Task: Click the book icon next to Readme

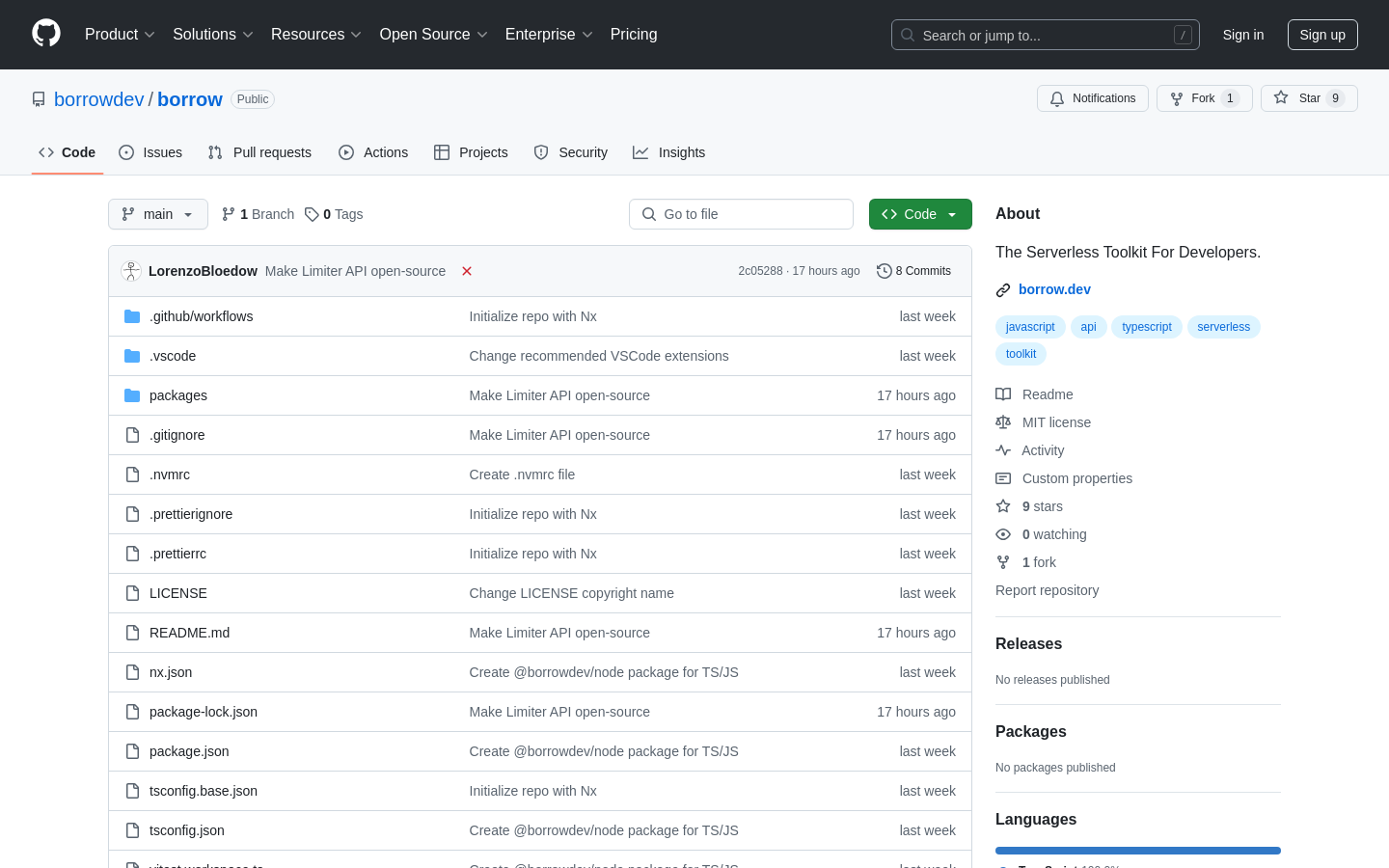Action: 1003,394
